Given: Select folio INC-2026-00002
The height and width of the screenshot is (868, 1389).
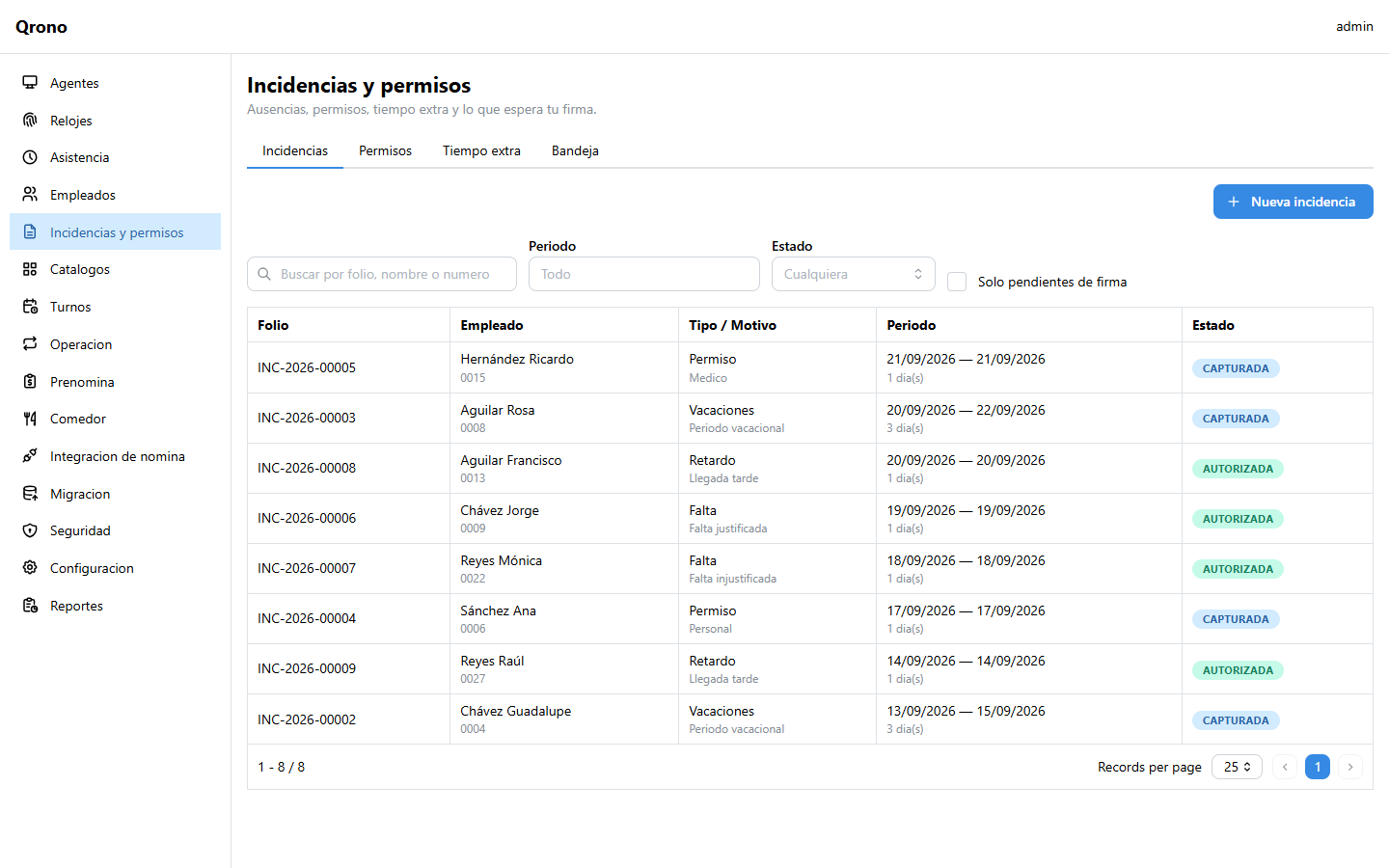Looking at the screenshot, I should tap(307, 719).
